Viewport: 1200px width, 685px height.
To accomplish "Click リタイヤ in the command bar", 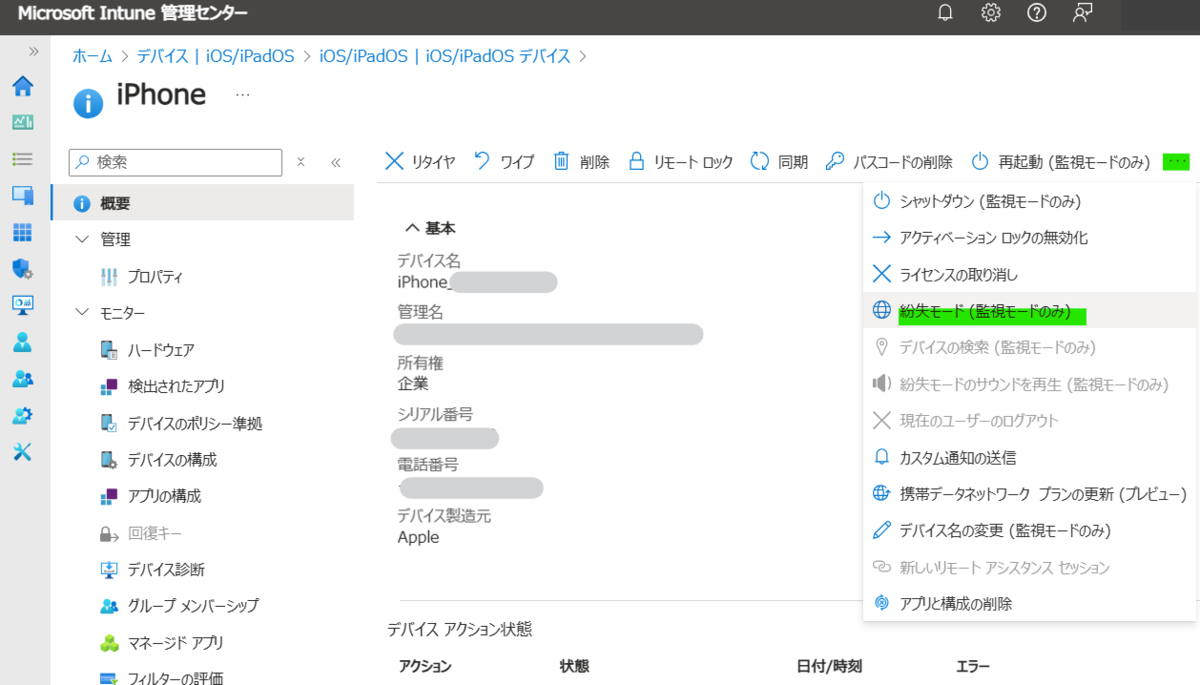I will [420, 162].
